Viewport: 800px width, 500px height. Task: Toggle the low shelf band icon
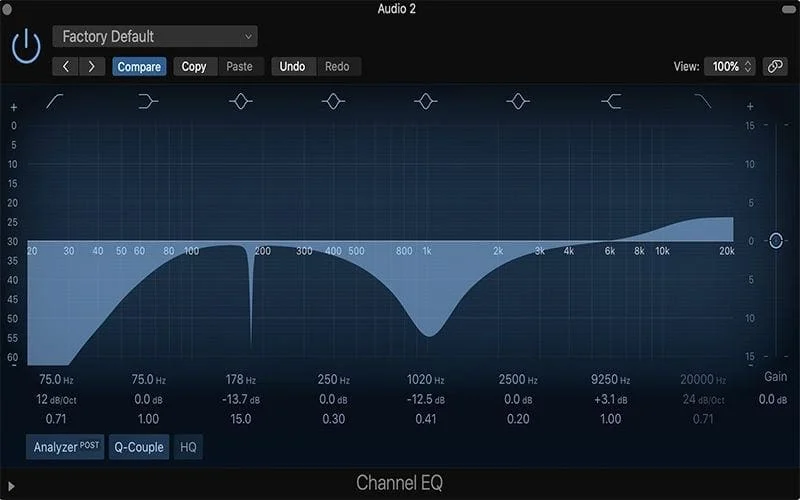coord(148,102)
